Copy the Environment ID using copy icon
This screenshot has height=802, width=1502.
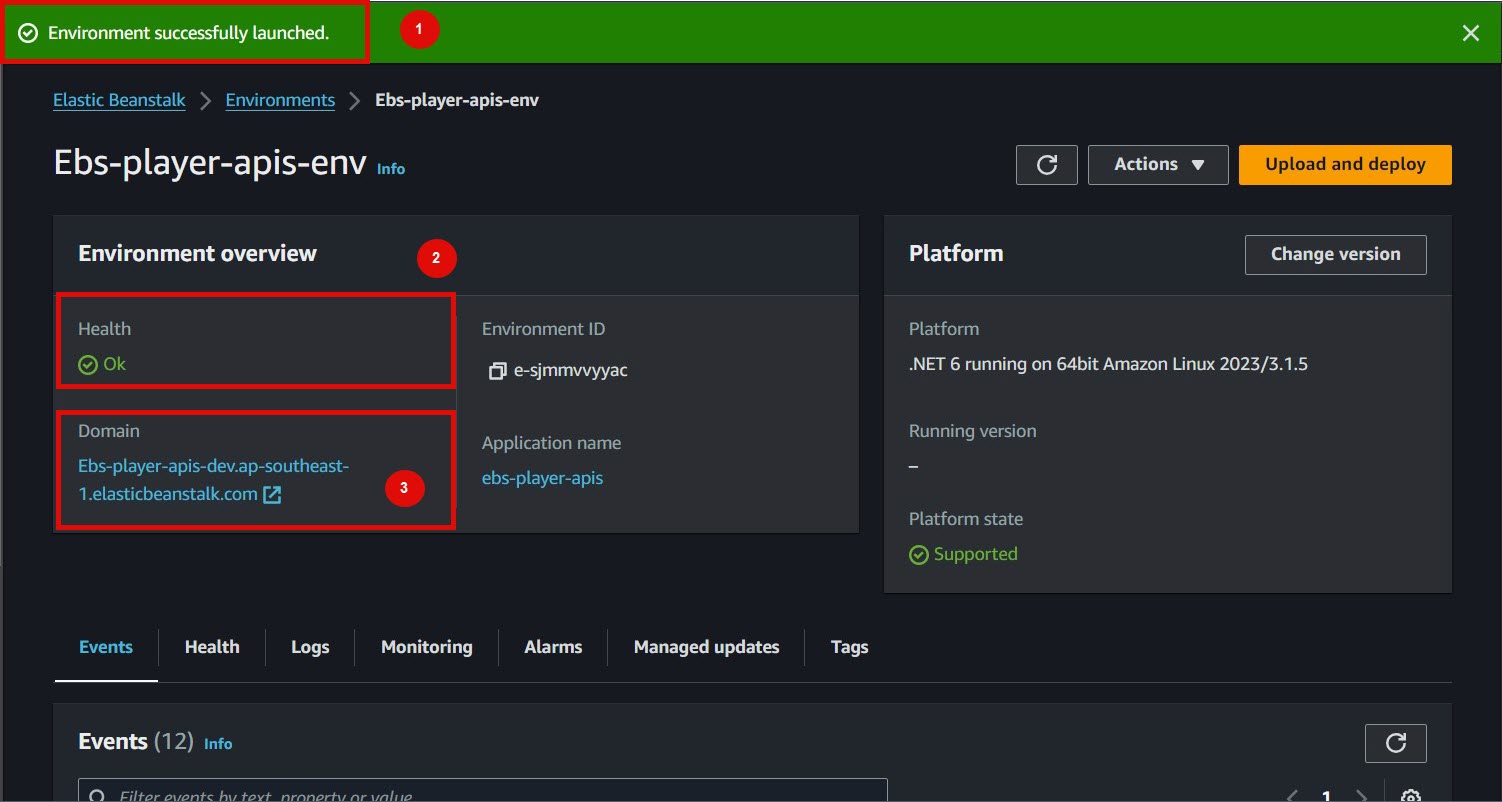(497, 371)
